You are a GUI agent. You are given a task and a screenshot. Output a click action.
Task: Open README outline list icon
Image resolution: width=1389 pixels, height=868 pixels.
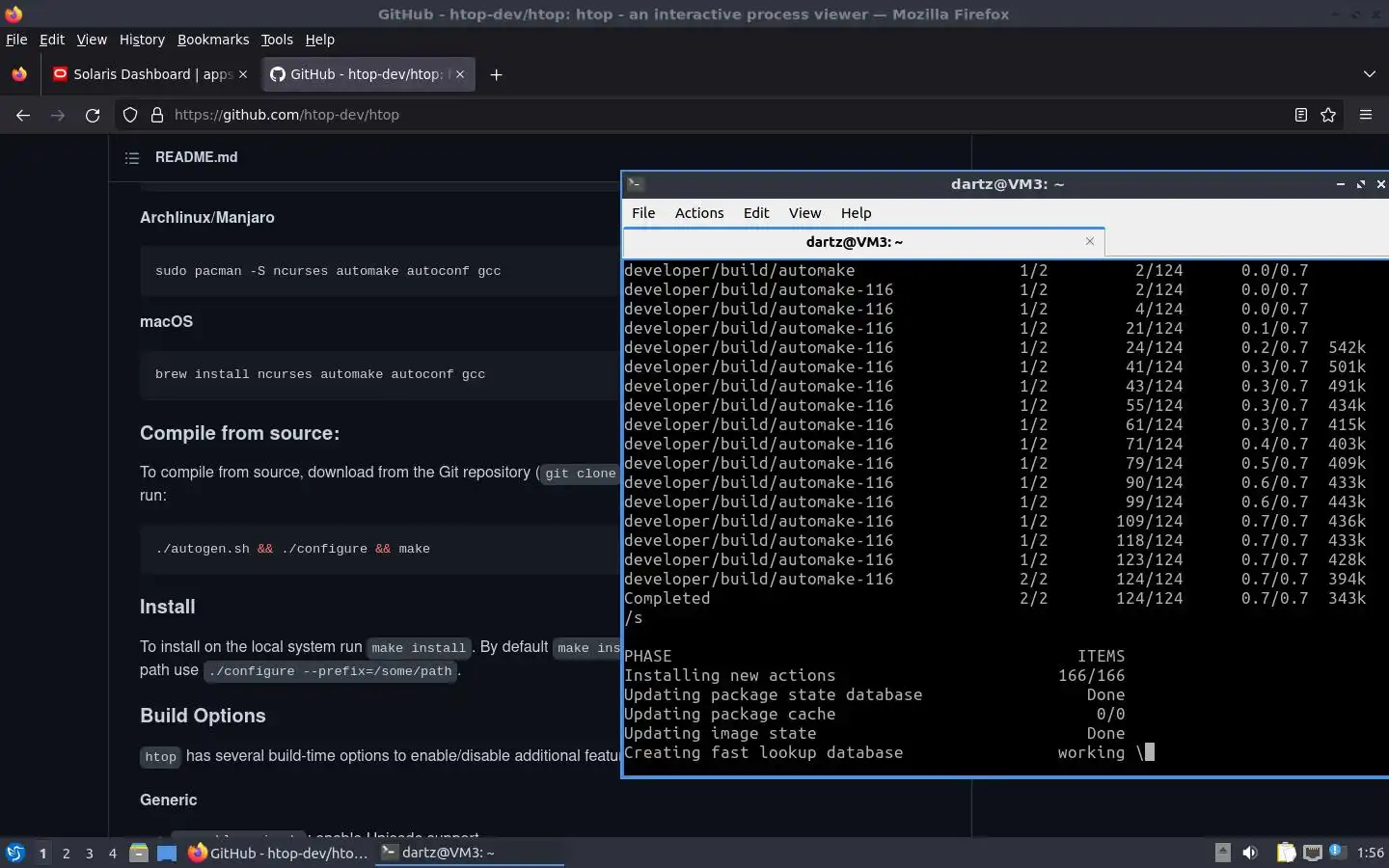pos(132,157)
